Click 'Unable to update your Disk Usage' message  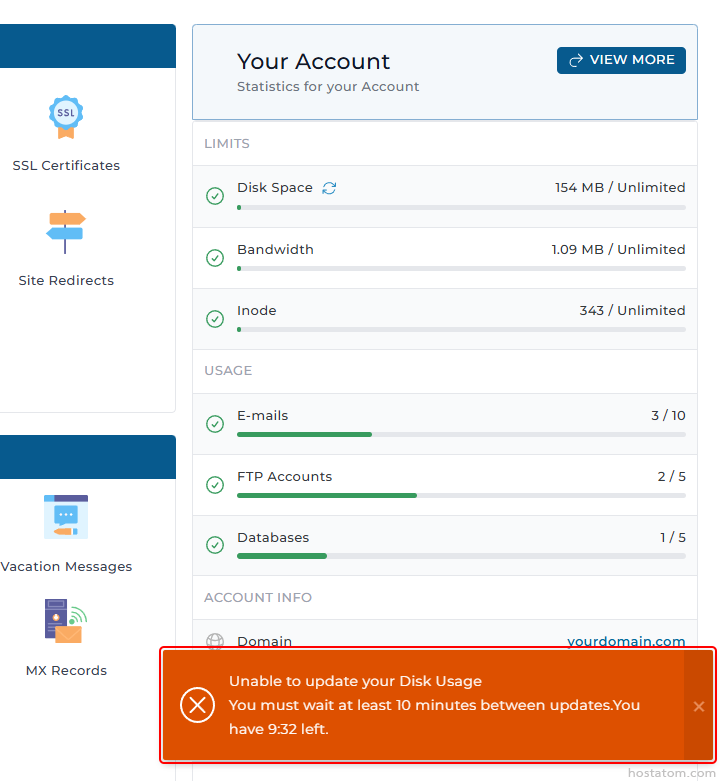click(355, 681)
